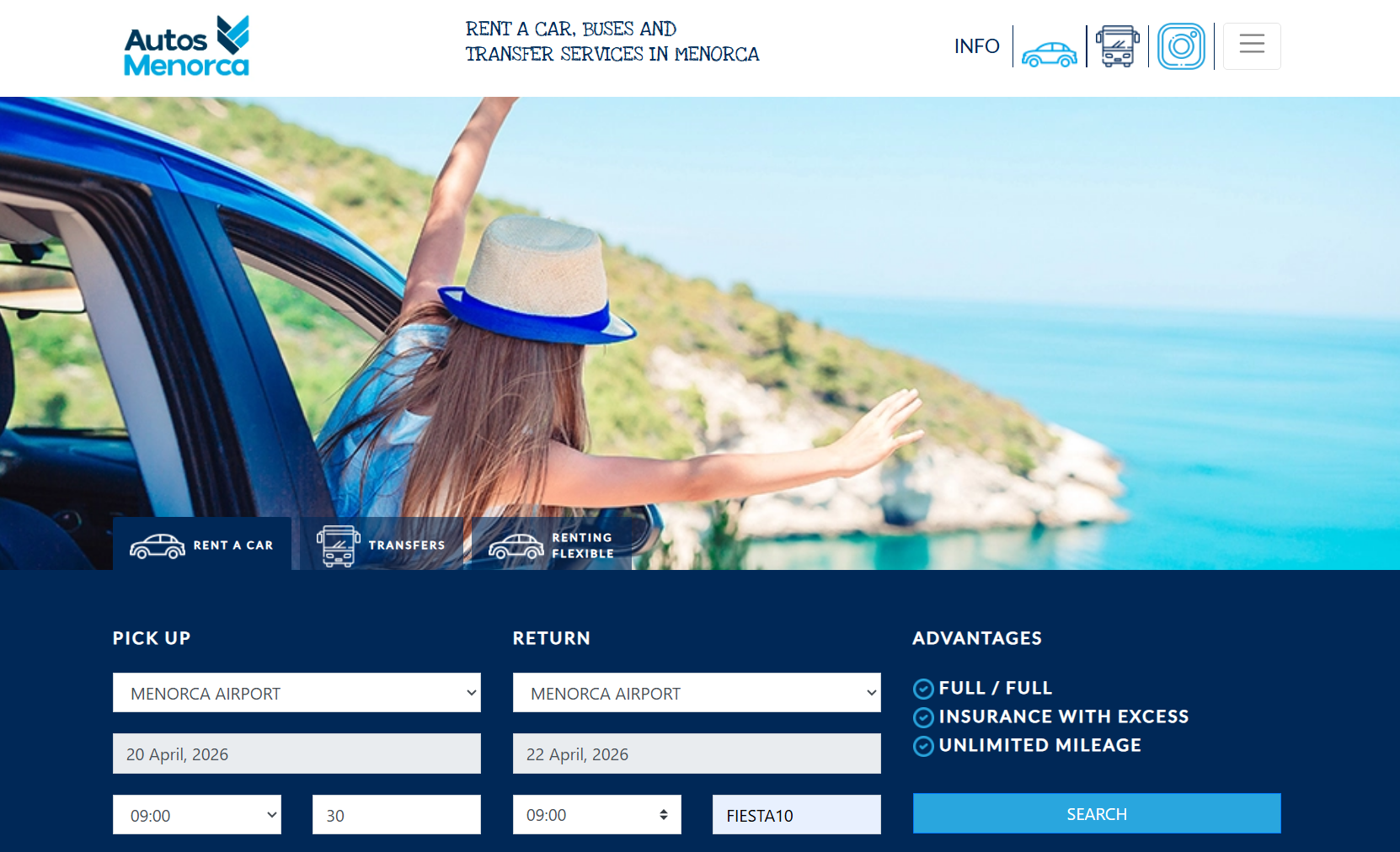Screen dimensions: 1400x852
Task: Click the bus icon on Transfers tab
Action: pyautogui.click(x=338, y=545)
